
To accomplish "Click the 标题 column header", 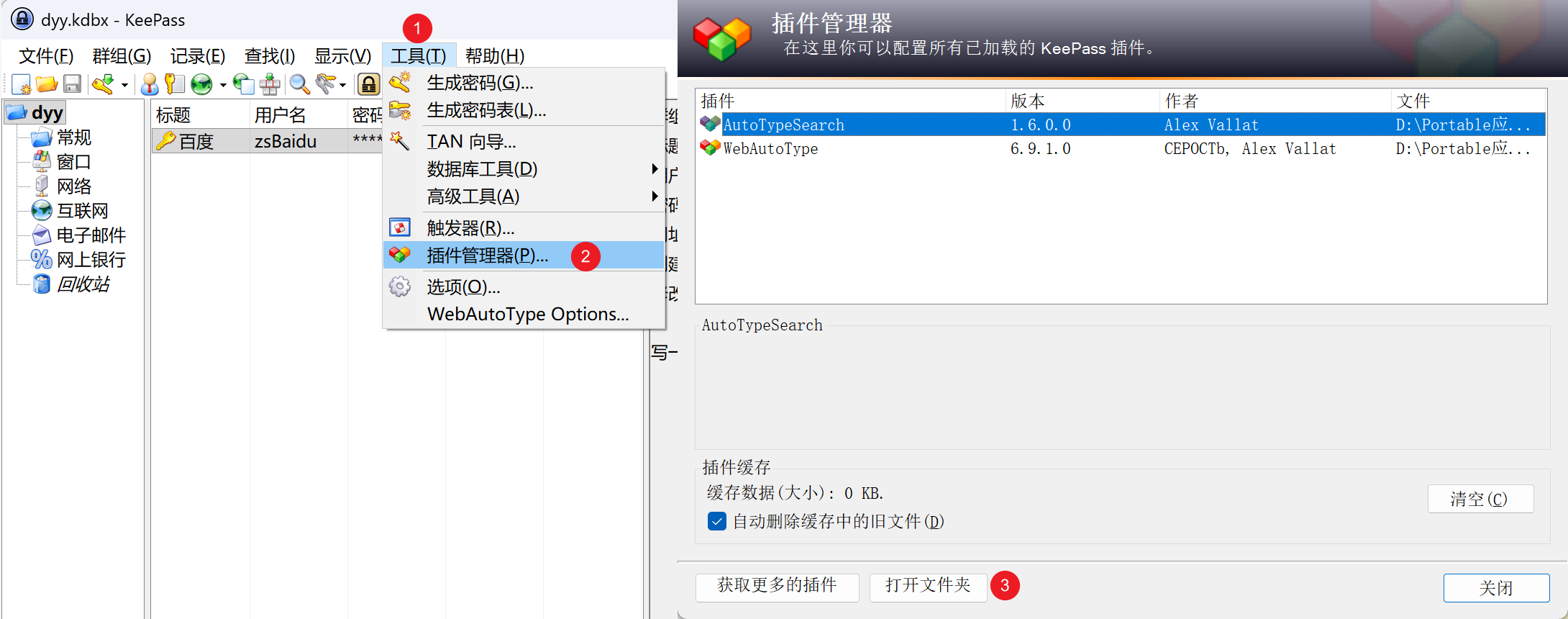I will coord(200,115).
